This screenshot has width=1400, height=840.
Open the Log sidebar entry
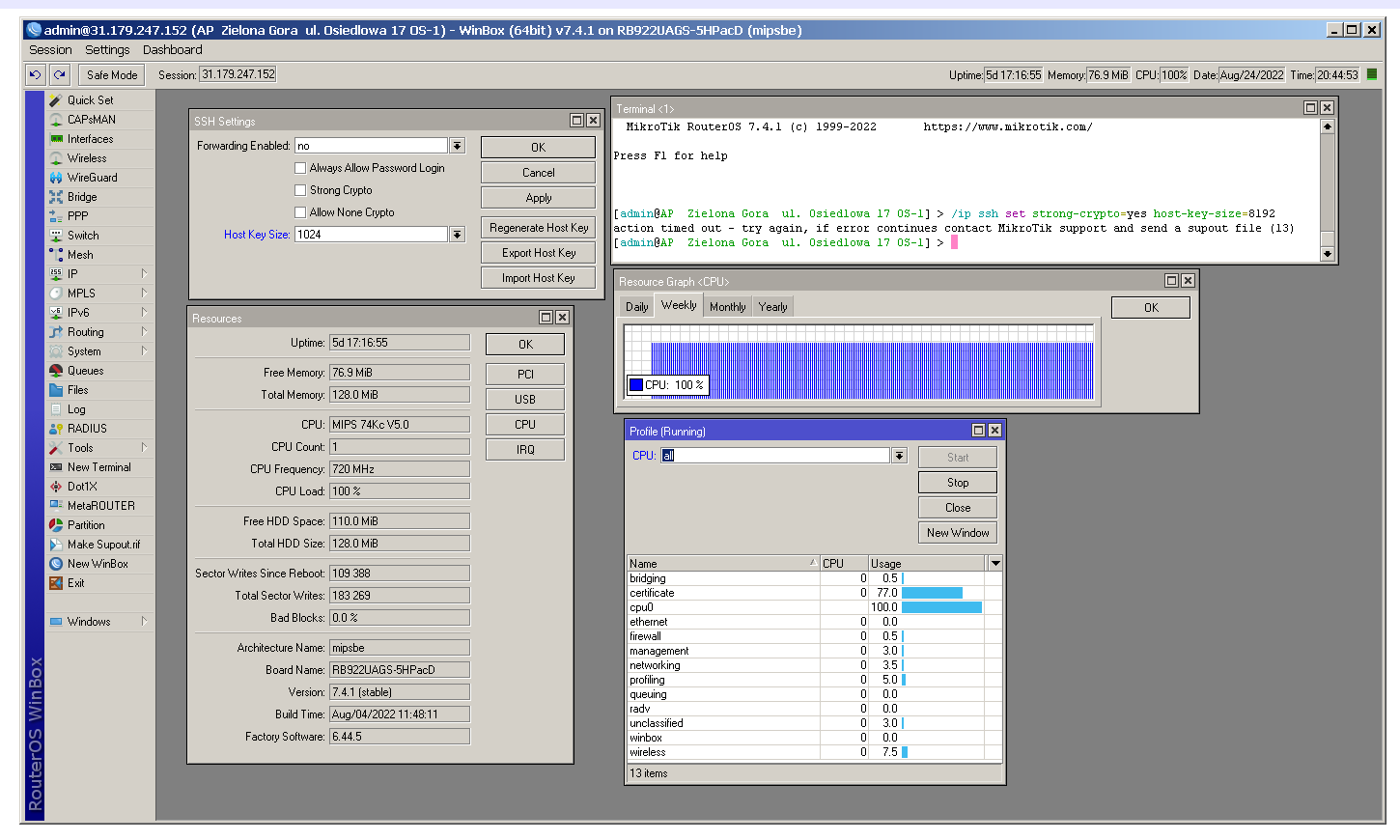pyautogui.click(x=76, y=409)
